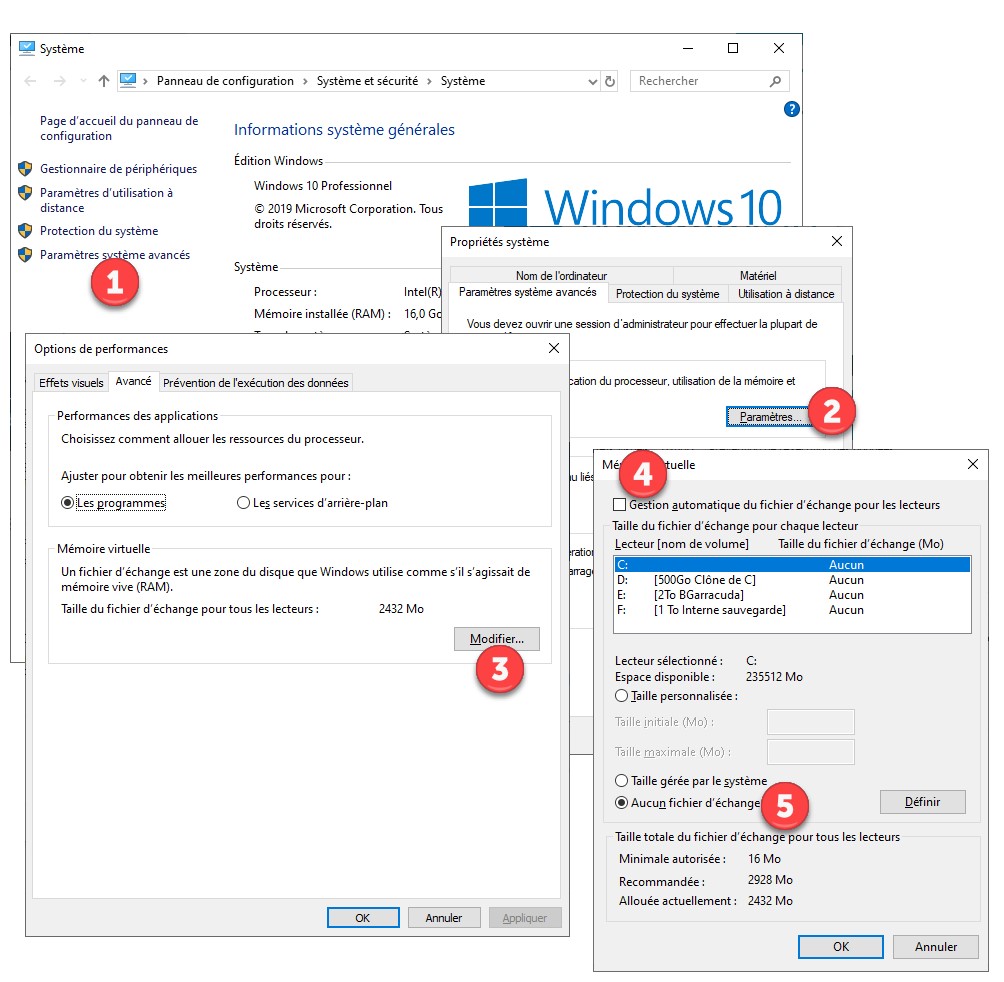Select Les programmes radio option
The image size is (1004, 982).
[x=67, y=503]
